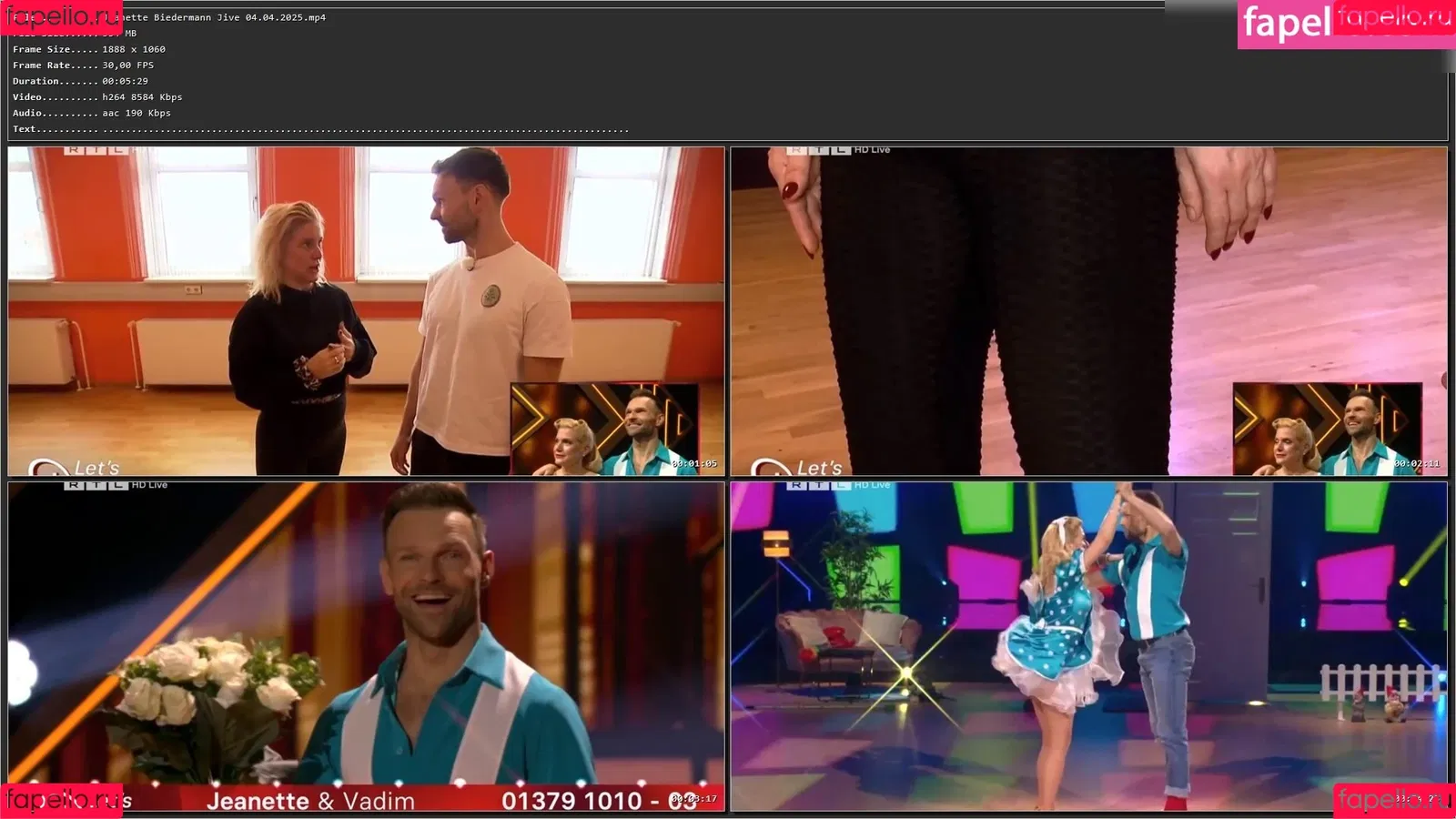The height and width of the screenshot is (819, 1456).
Task: Click the pink fapel logo at top-right
Action: coord(1287,24)
